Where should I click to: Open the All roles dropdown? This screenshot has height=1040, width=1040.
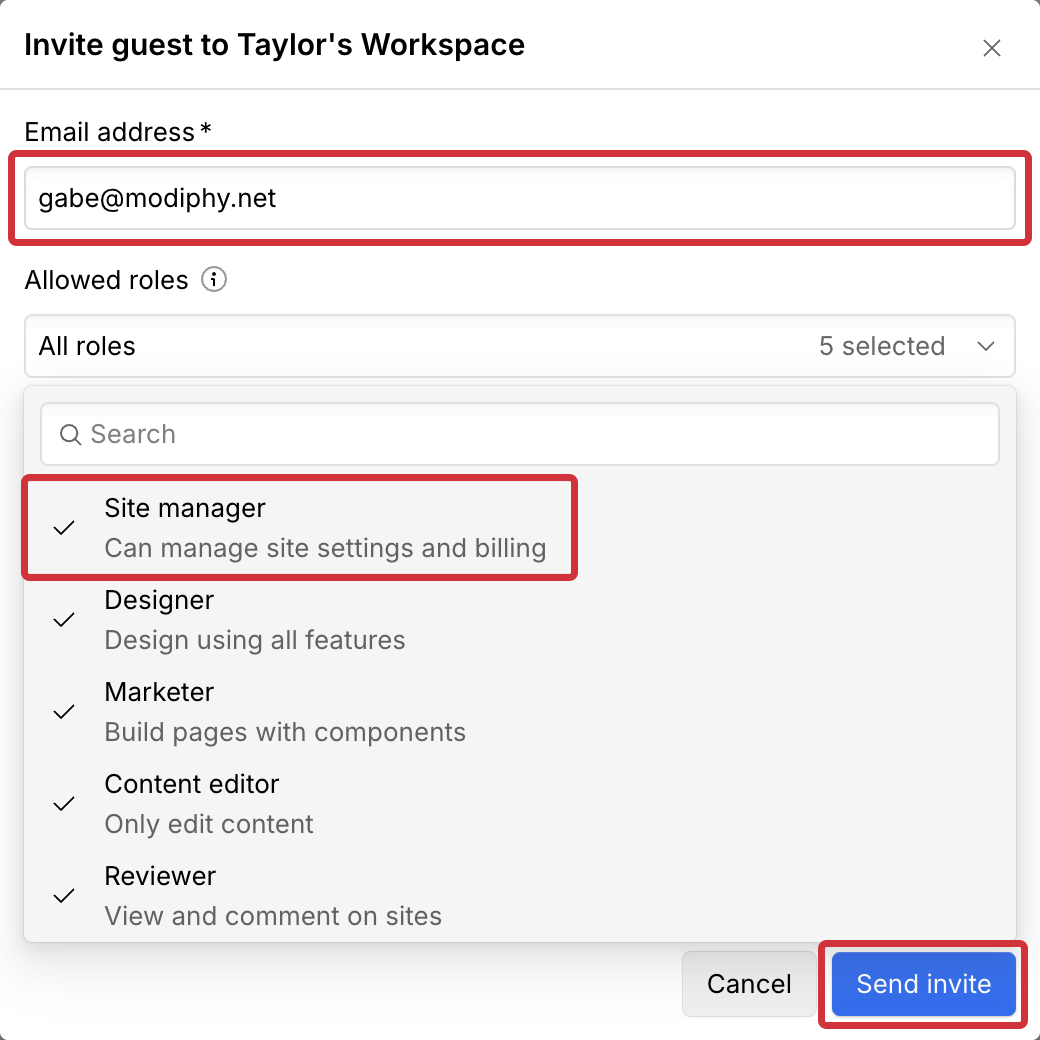[x=519, y=346]
